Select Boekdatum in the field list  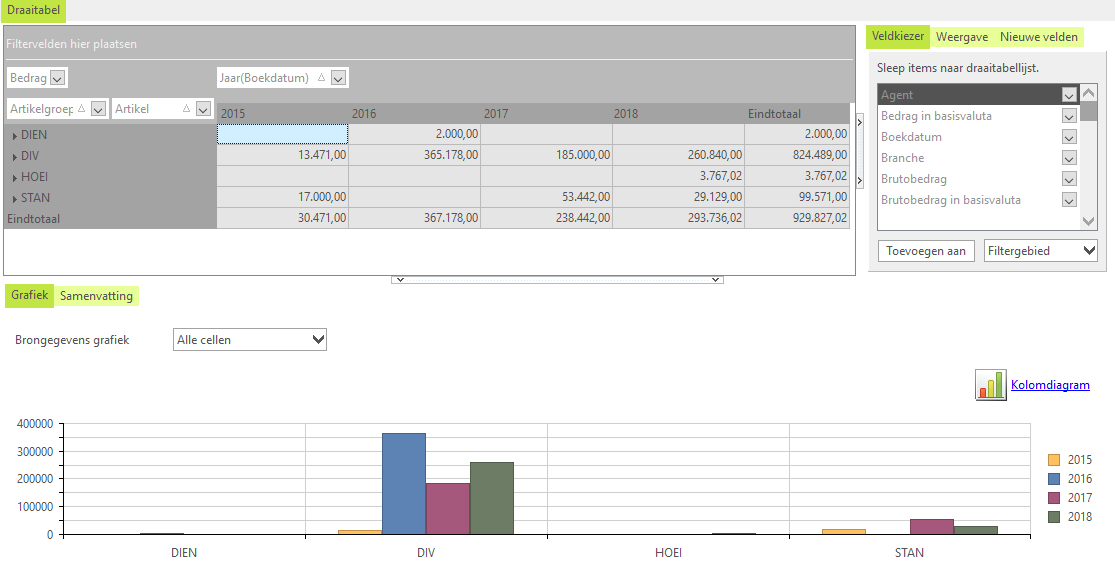(x=978, y=137)
